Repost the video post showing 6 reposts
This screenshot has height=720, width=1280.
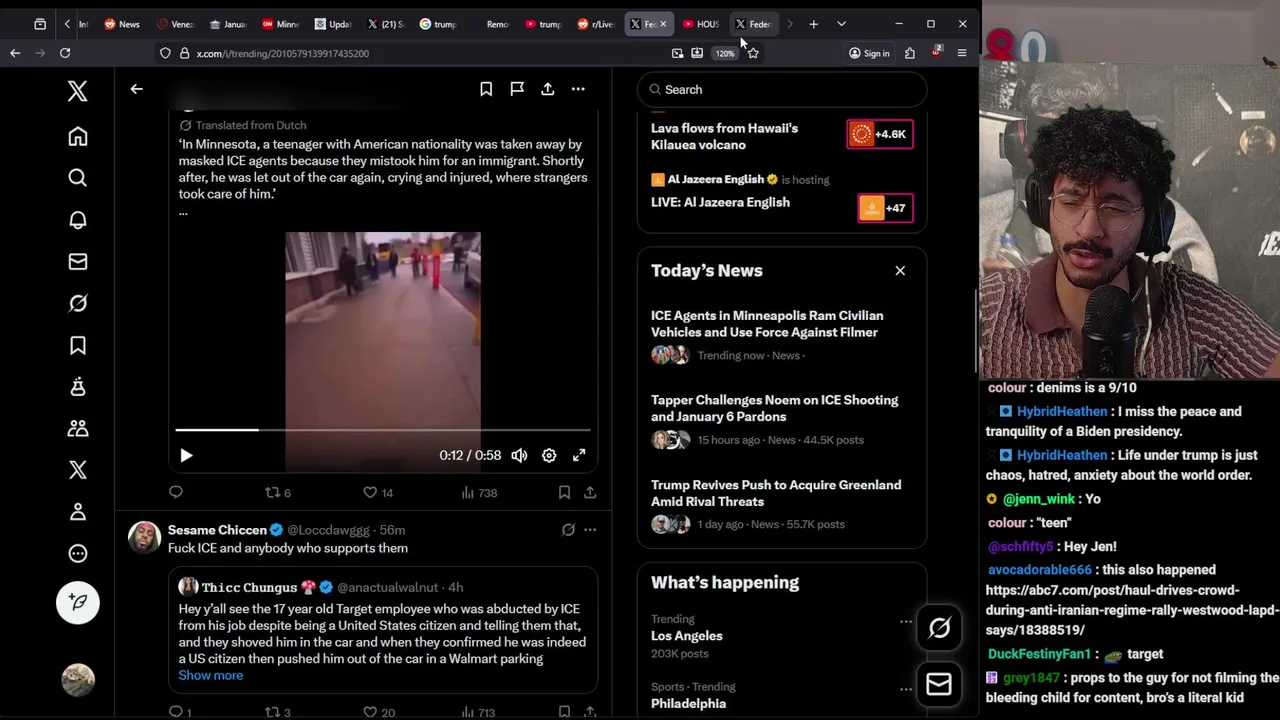[277, 492]
